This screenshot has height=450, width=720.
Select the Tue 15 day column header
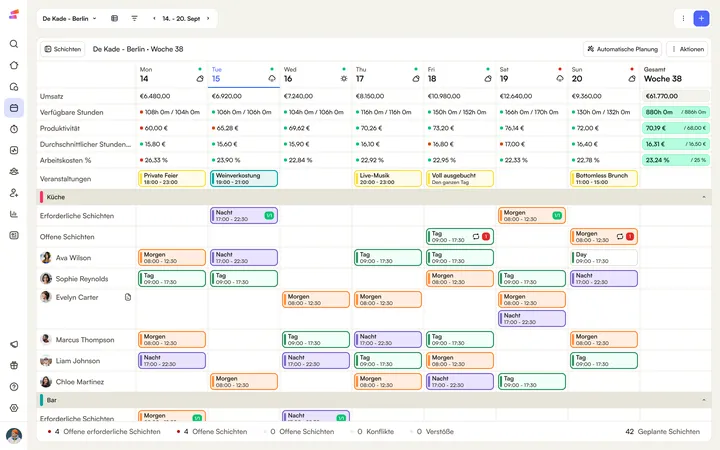click(x=243, y=74)
